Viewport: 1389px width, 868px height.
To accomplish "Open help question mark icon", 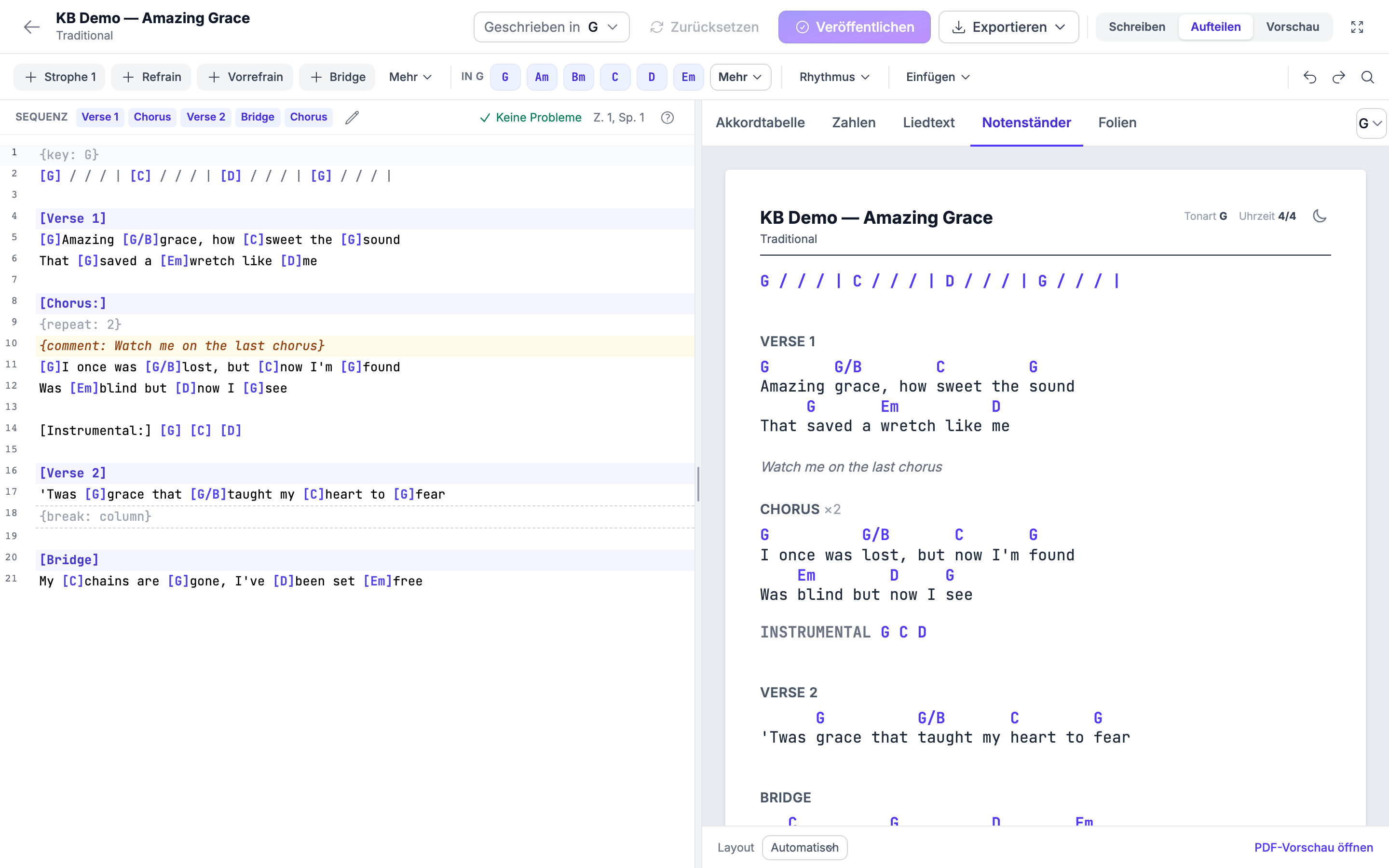I will click(667, 118).
